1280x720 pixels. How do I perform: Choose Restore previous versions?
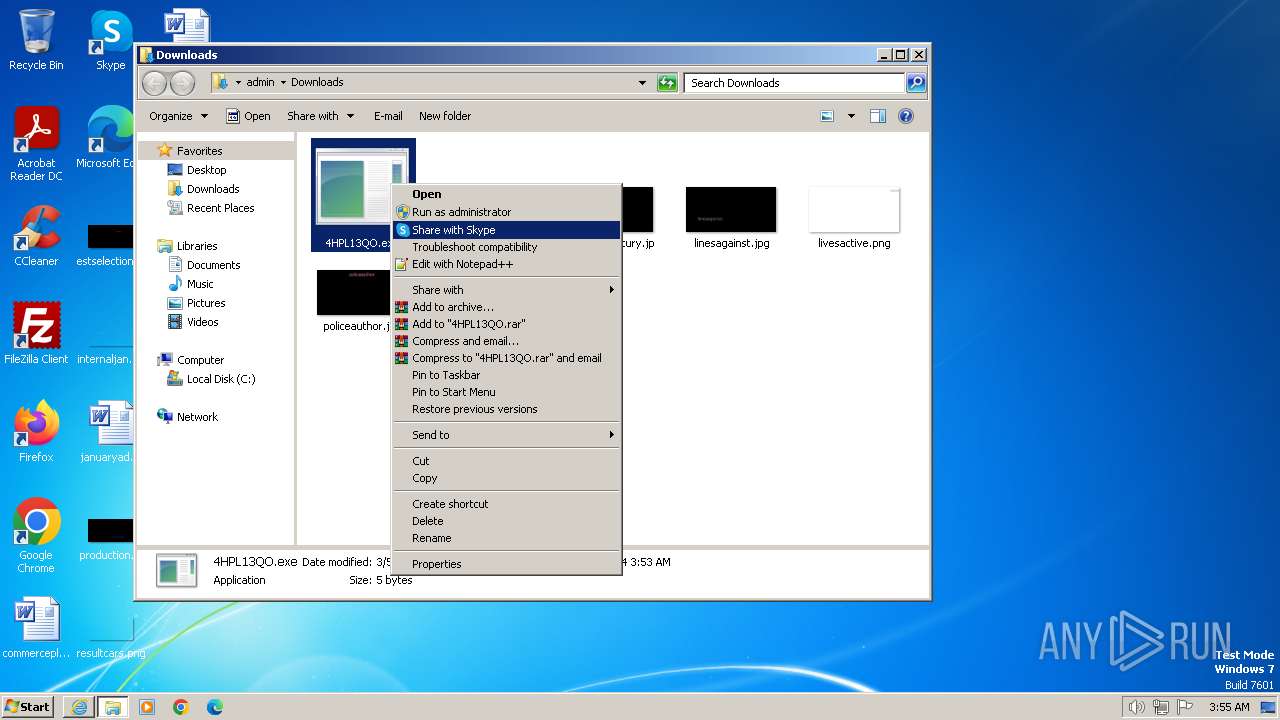pyautogui.click(x=506, y=409)
